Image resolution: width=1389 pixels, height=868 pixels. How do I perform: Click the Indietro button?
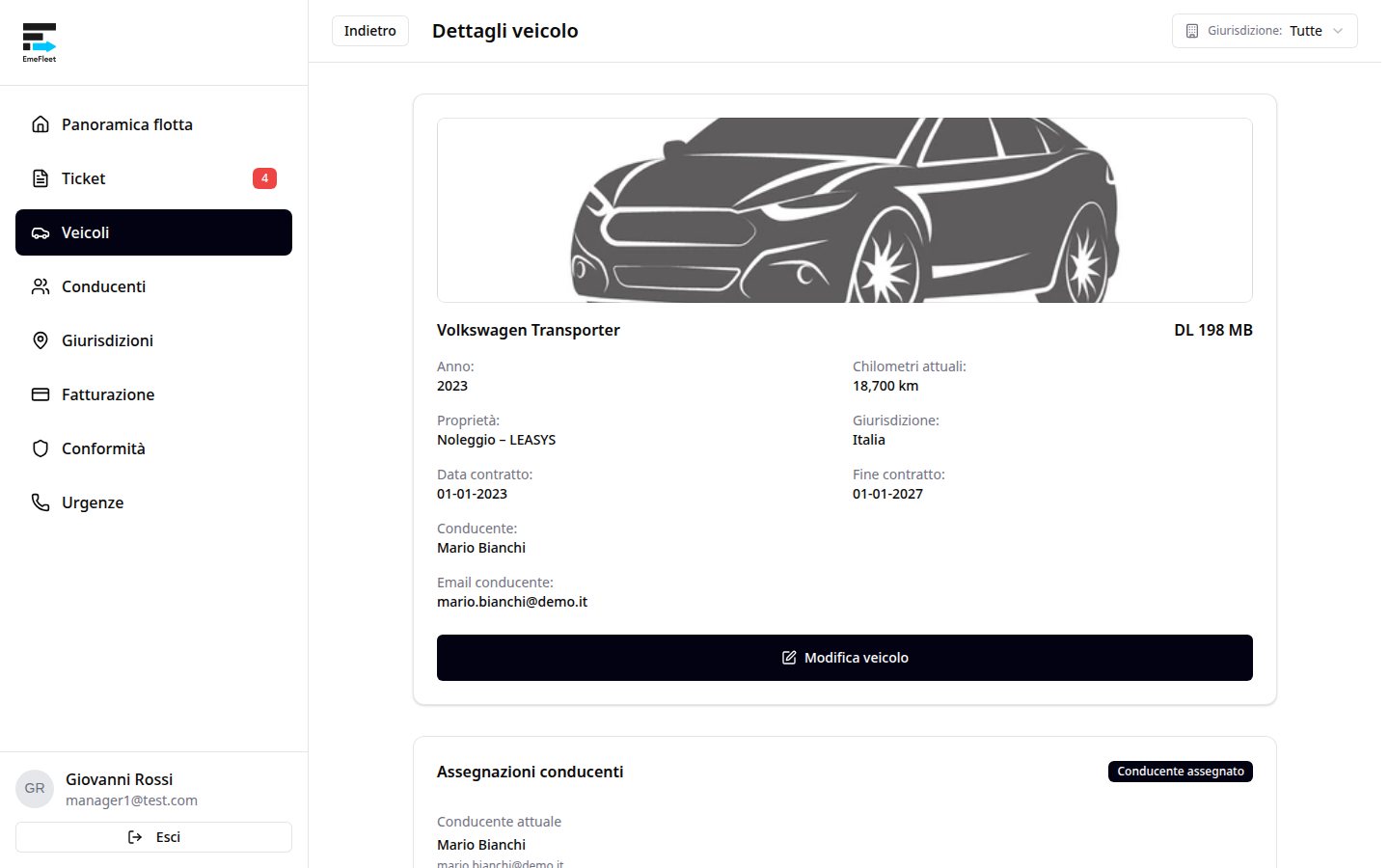tap(370, 31)
